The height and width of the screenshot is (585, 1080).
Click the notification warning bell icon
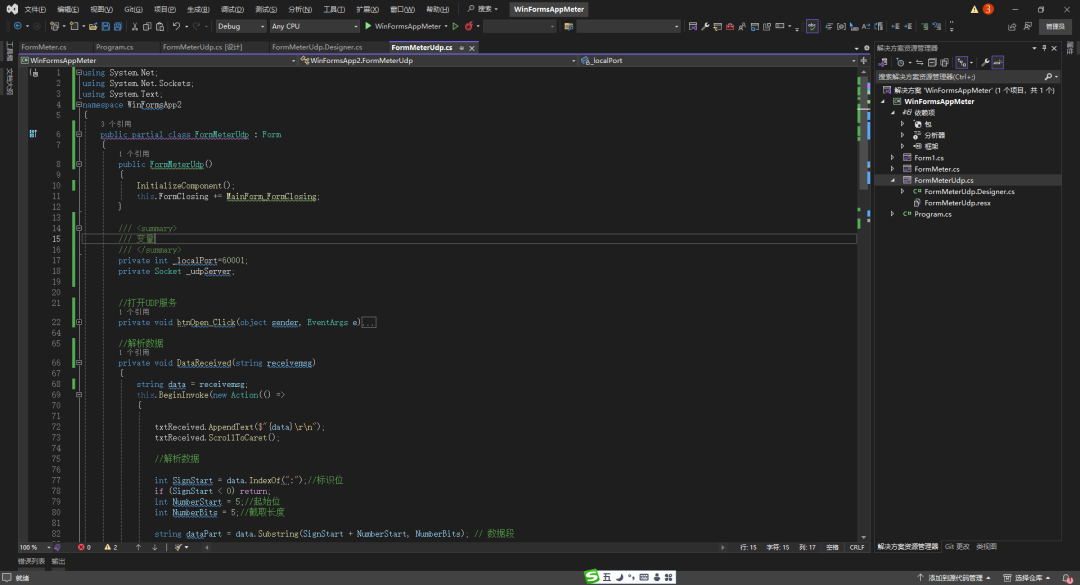click(1066, 577)
